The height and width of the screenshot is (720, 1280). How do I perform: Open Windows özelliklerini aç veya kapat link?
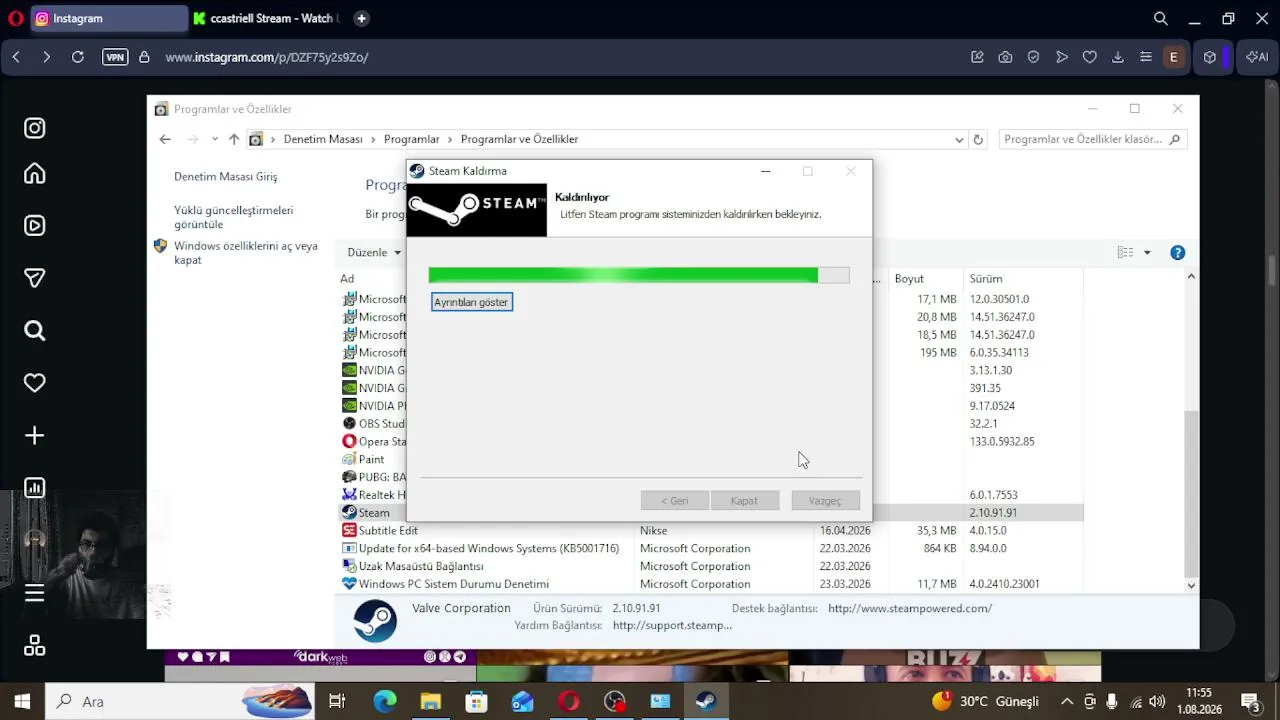246,253
